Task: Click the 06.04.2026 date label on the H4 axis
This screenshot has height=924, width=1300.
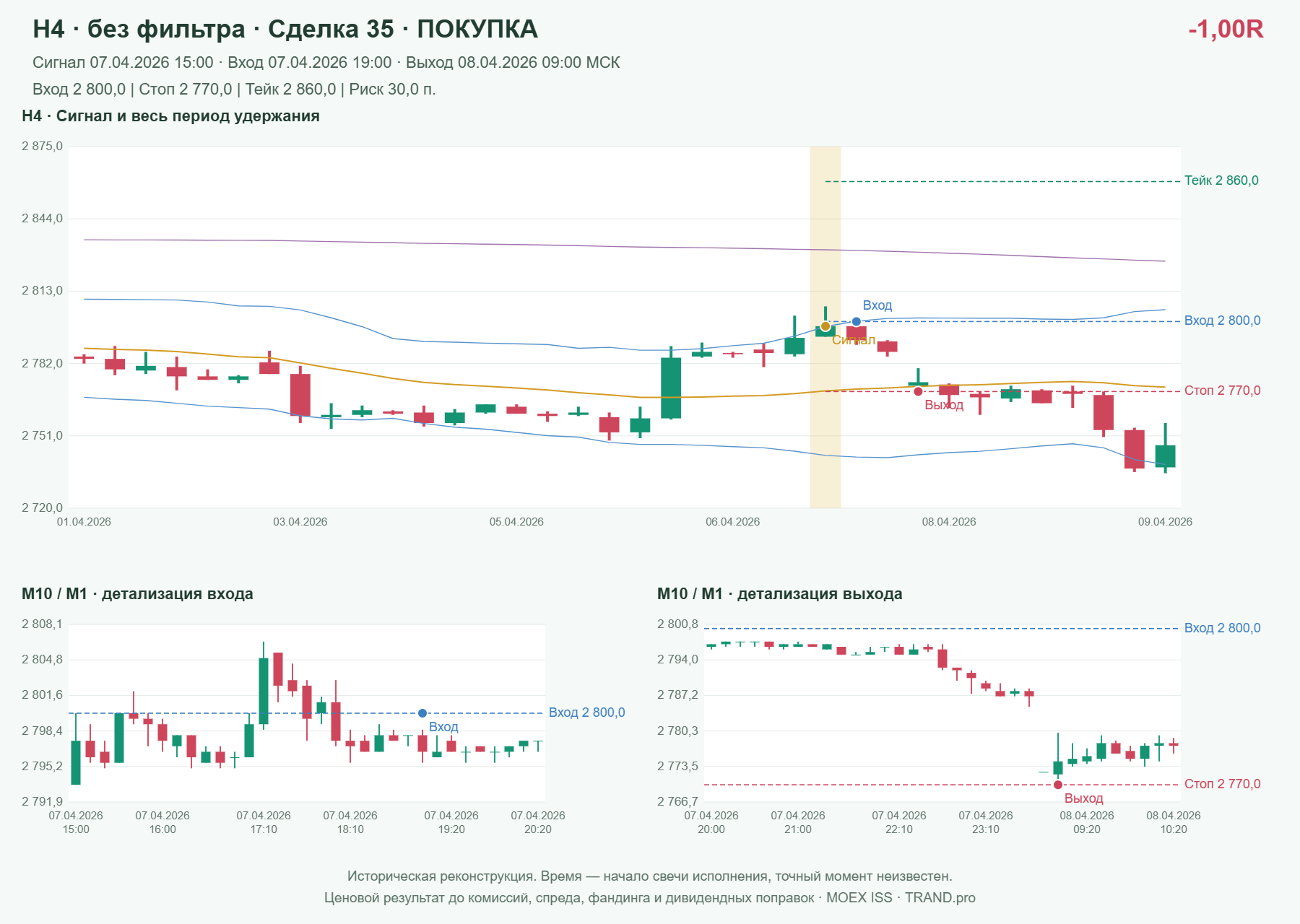Action: [732, 522]
